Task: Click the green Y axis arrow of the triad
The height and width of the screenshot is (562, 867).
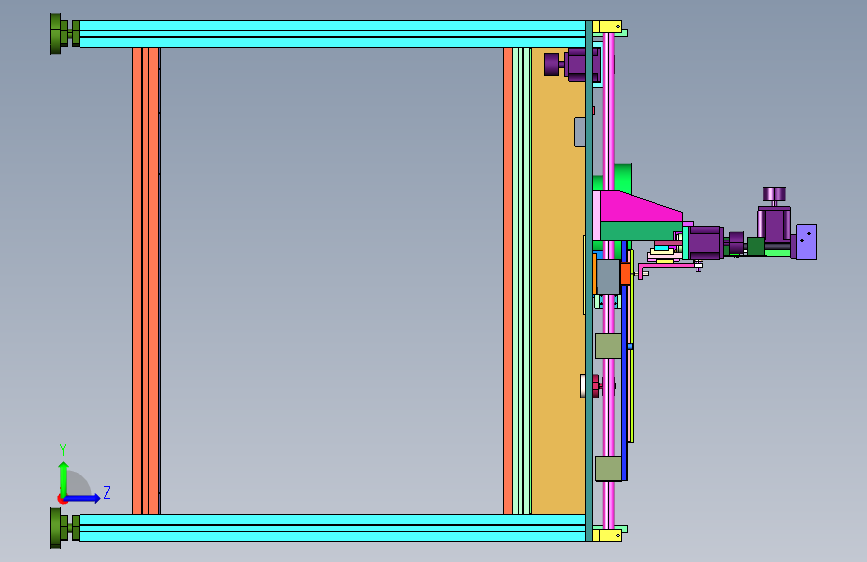Action: point(63,479)
